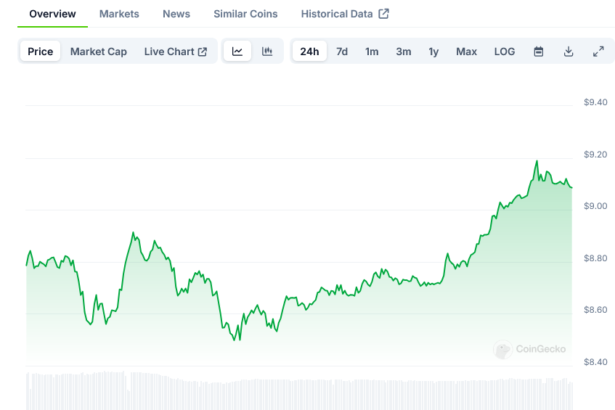Screen dimensions: 615x410
Task: Expand chart to fullscreen
Action: point(598,52)
